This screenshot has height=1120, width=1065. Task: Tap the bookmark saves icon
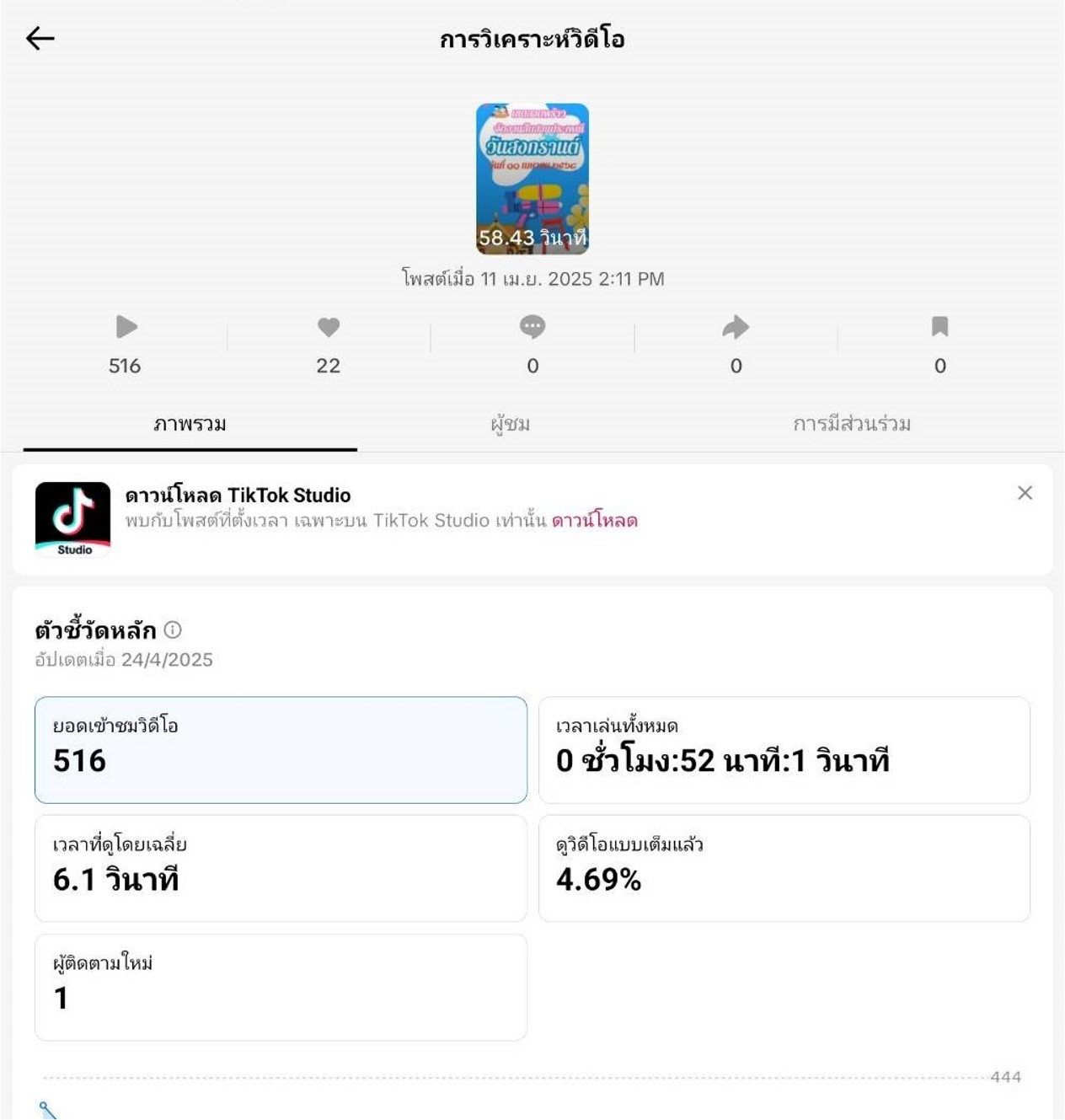point(940,327)
